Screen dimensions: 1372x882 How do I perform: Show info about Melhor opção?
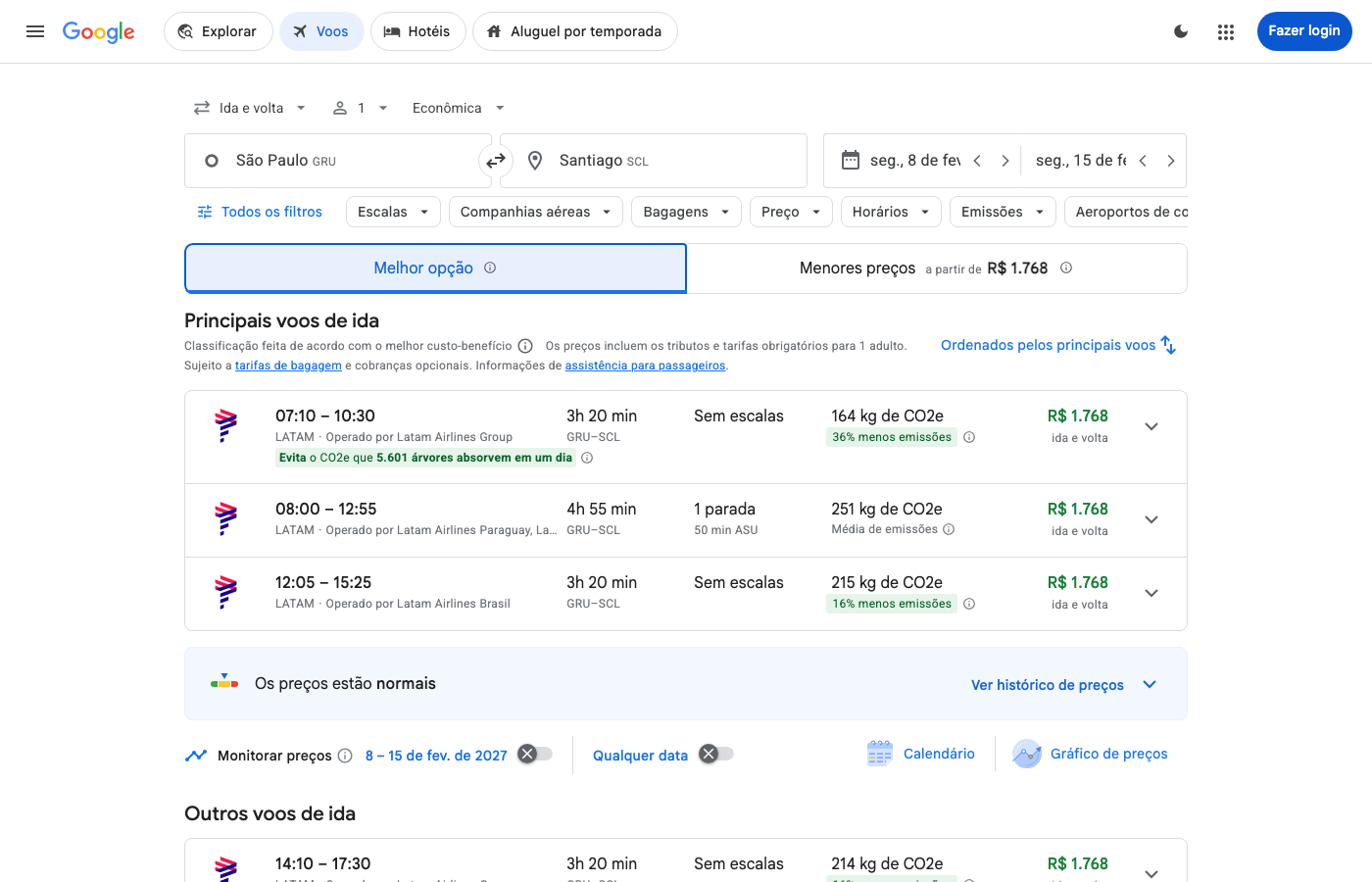point(490,268)
